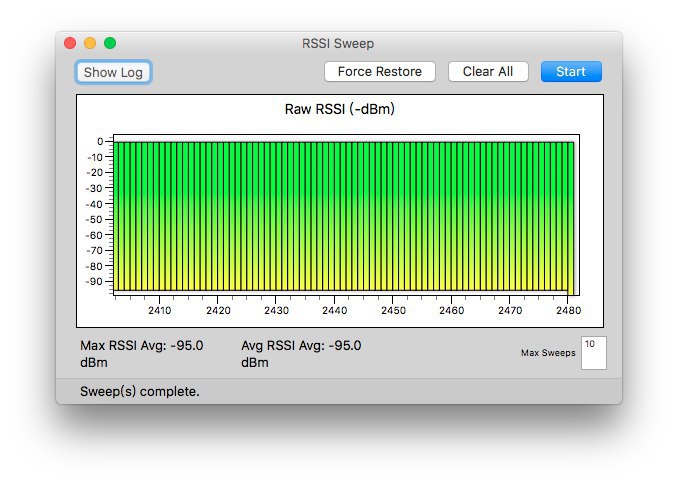Select the Raw RSSI (-dBm) chart title
The width and height of the screenshot is (678, 484).
click(339, 109)
